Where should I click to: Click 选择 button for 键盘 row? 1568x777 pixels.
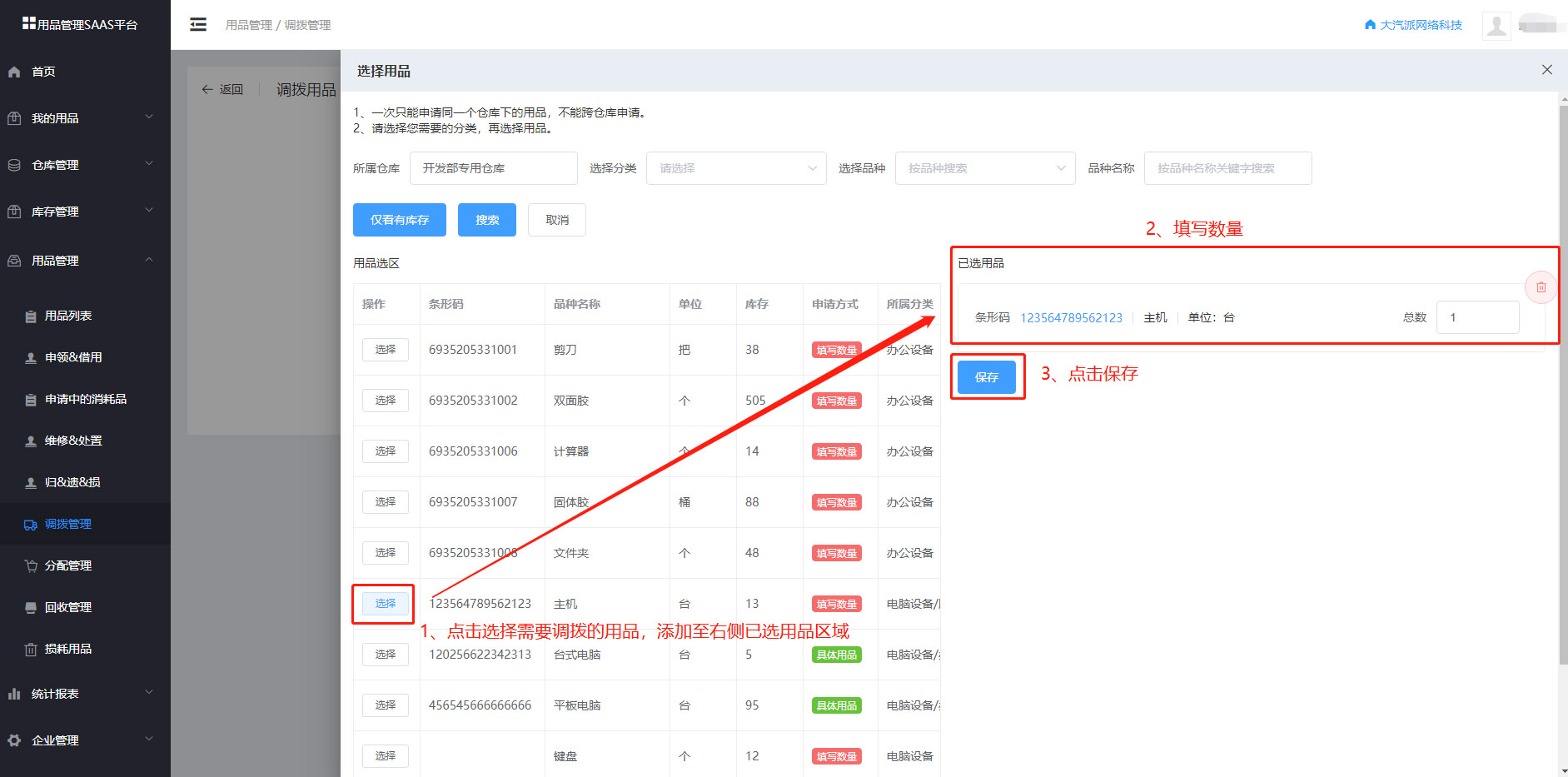[x=386, y=756]
